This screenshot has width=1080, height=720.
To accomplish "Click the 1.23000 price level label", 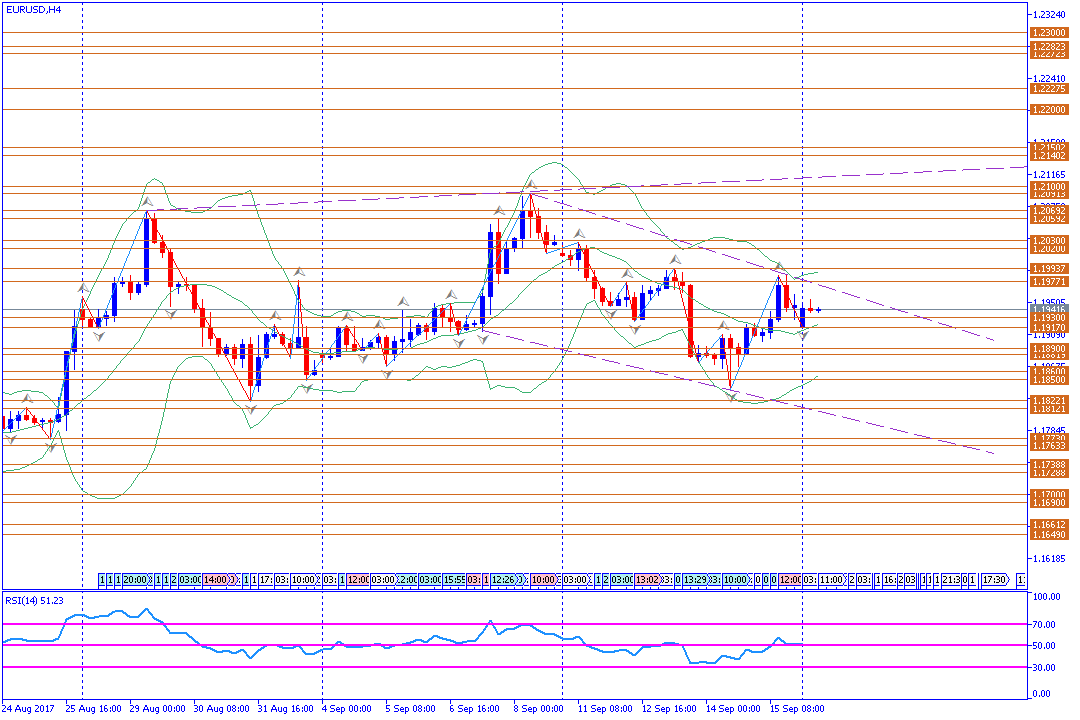I will (x=1049, y=32).
